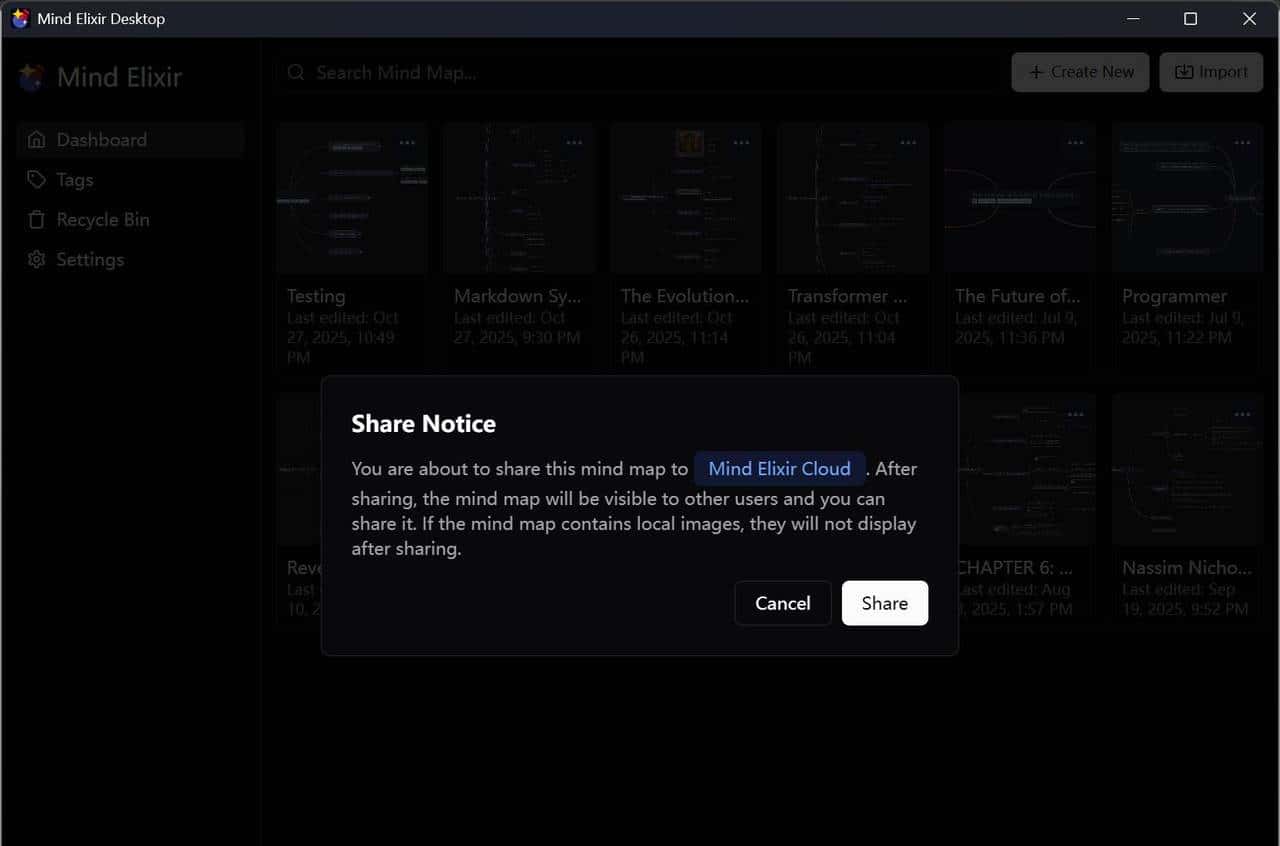Viewport: 1280px width, 846px height.
Task: Open more options on The Evolution... card
Action: tap(741, 143)
